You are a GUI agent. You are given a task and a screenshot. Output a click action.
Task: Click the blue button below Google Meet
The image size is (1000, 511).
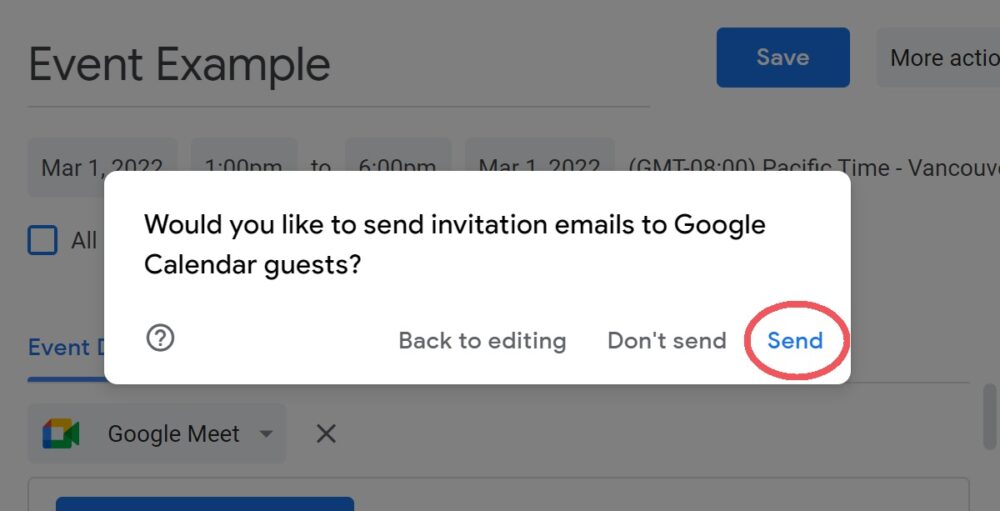point(205,503)
